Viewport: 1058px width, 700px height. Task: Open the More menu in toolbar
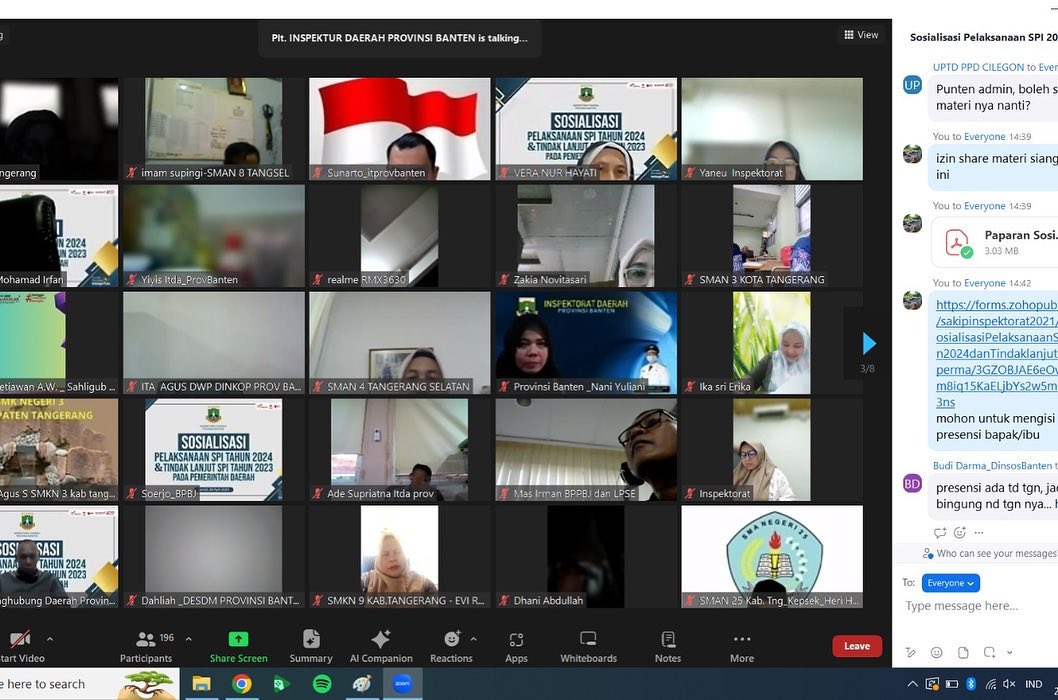[x=741, y=645]
